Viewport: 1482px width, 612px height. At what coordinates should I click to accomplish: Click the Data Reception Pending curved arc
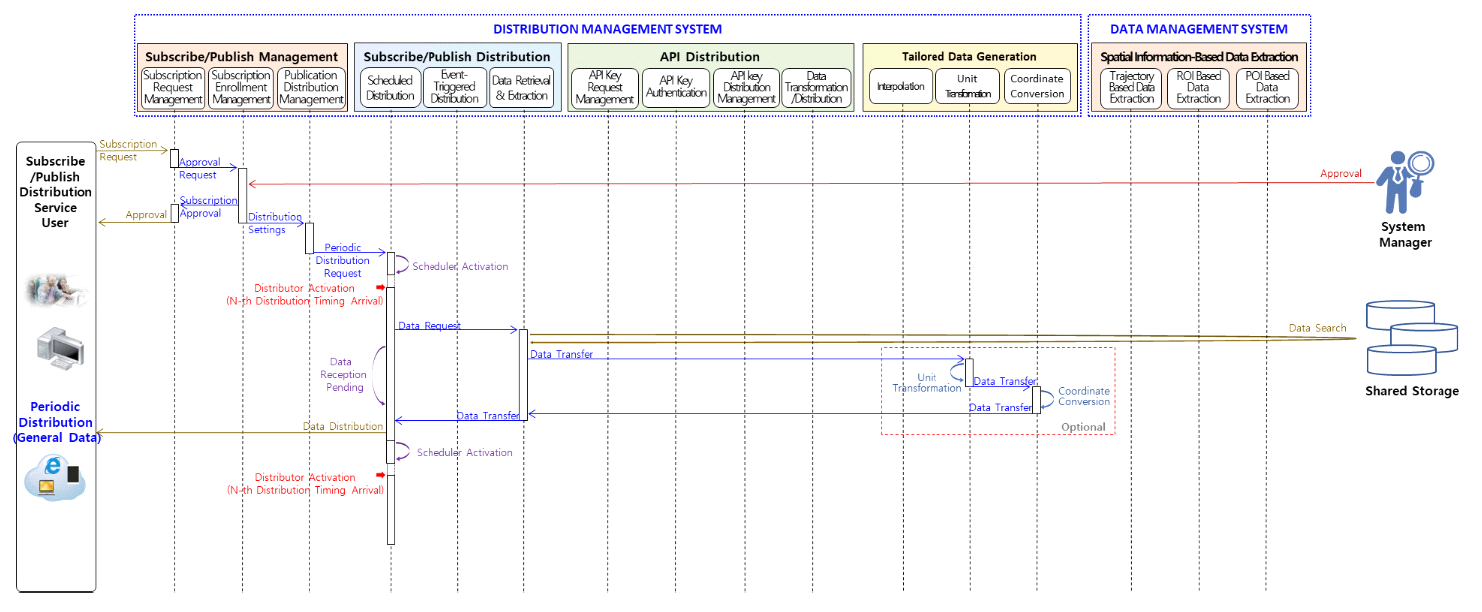[x=378, y=375]
